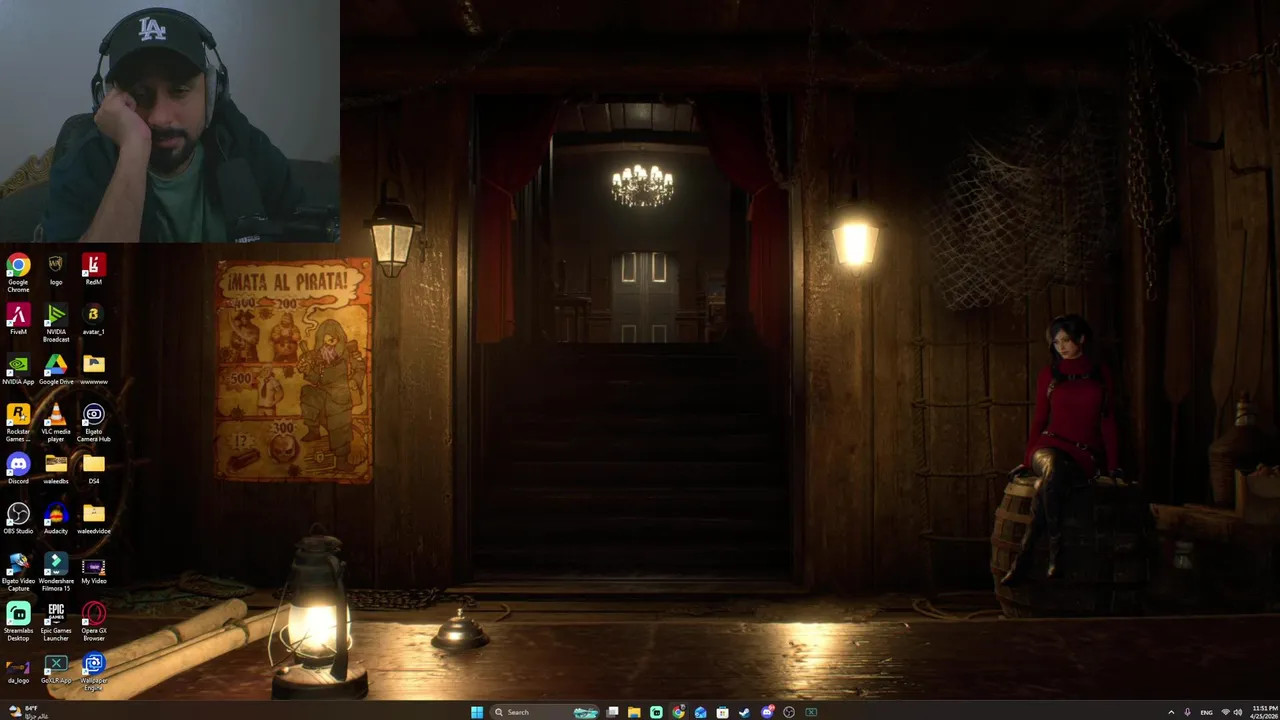Viewport: 1280px width, 720px height.
Task: Open Microsoft Store from taskbar
Action: 722,712
